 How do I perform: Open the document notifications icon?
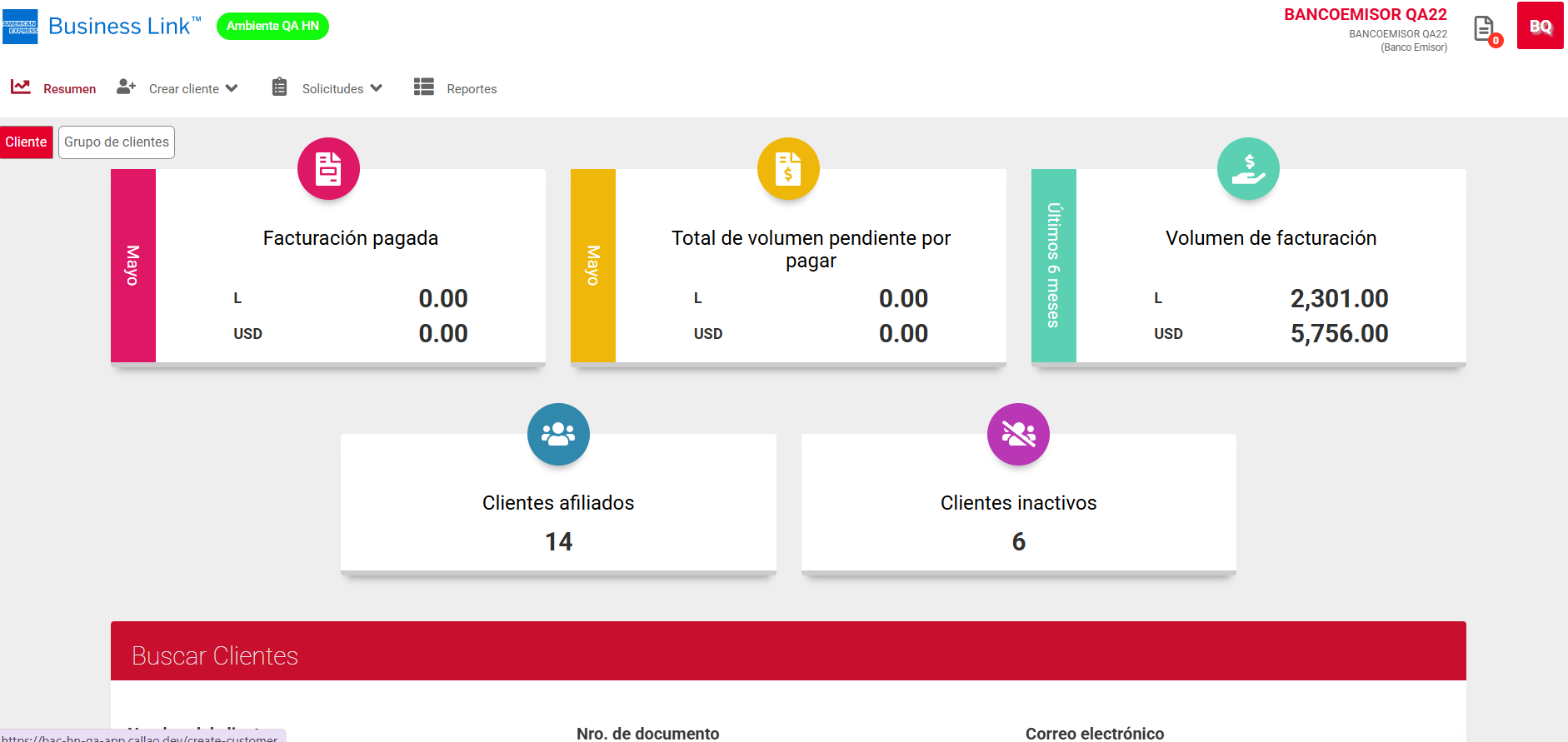(x=1484, y=29)
